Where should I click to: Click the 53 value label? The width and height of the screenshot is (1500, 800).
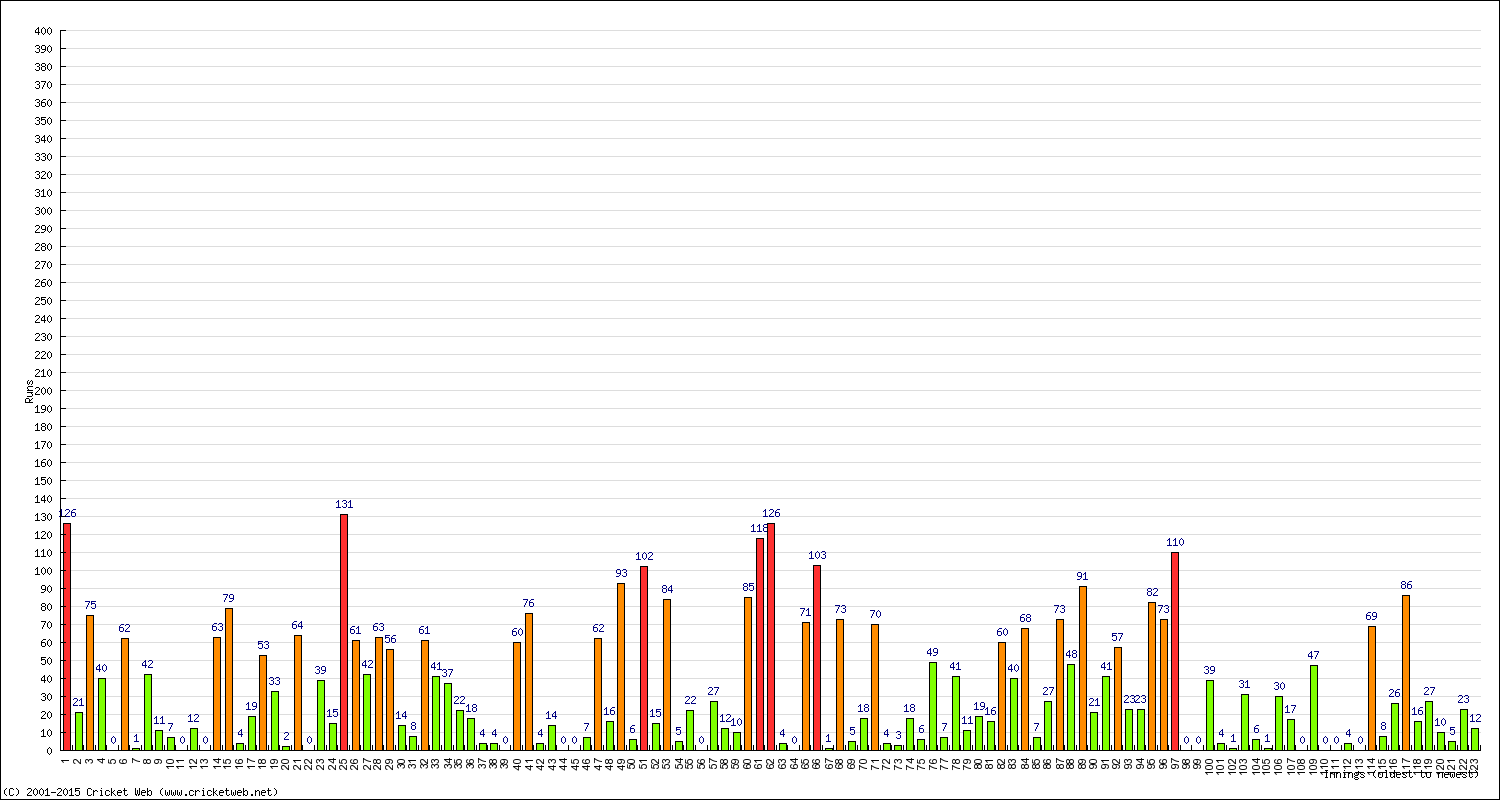coord(263,646)
